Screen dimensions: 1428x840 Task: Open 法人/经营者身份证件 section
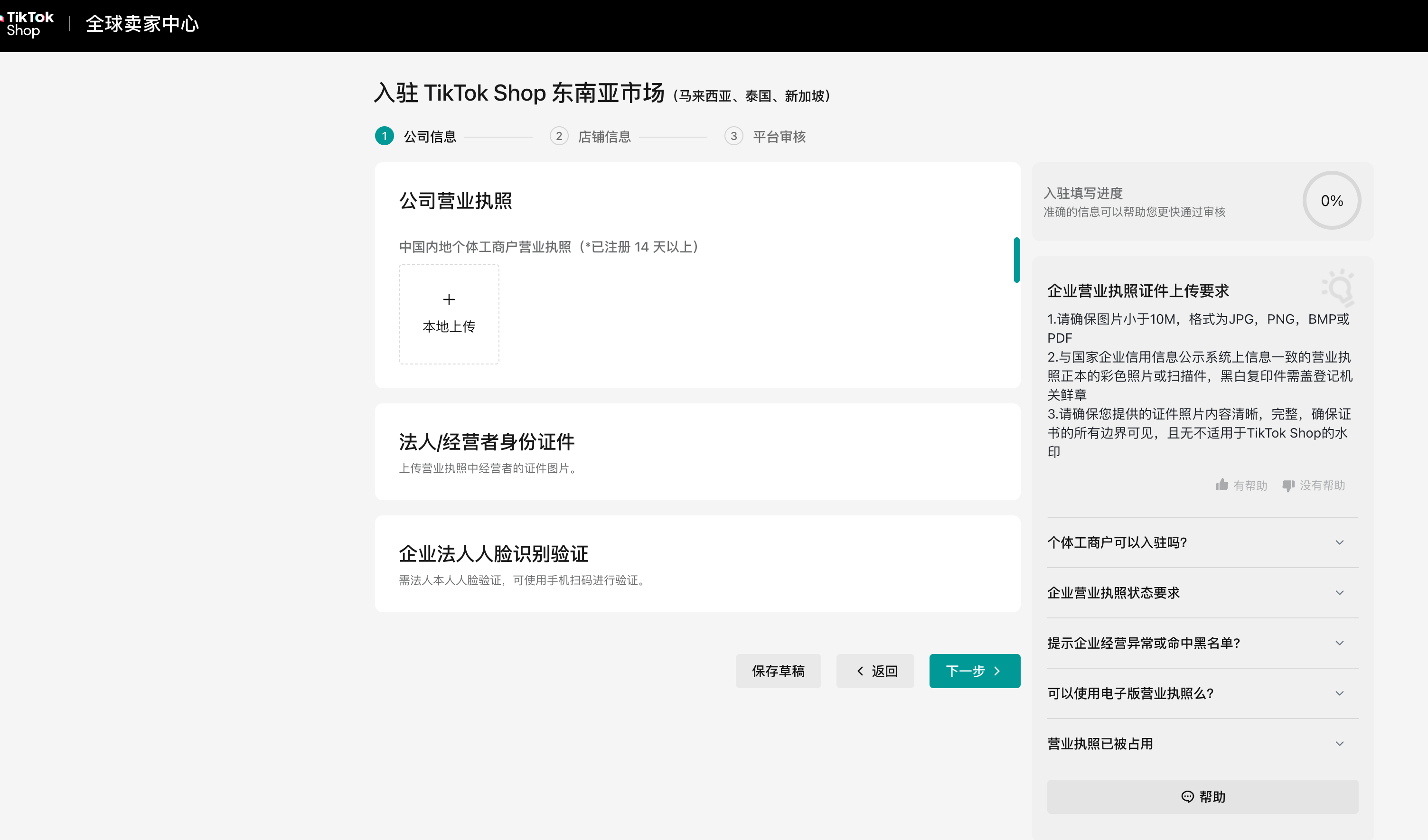[697, 451]
